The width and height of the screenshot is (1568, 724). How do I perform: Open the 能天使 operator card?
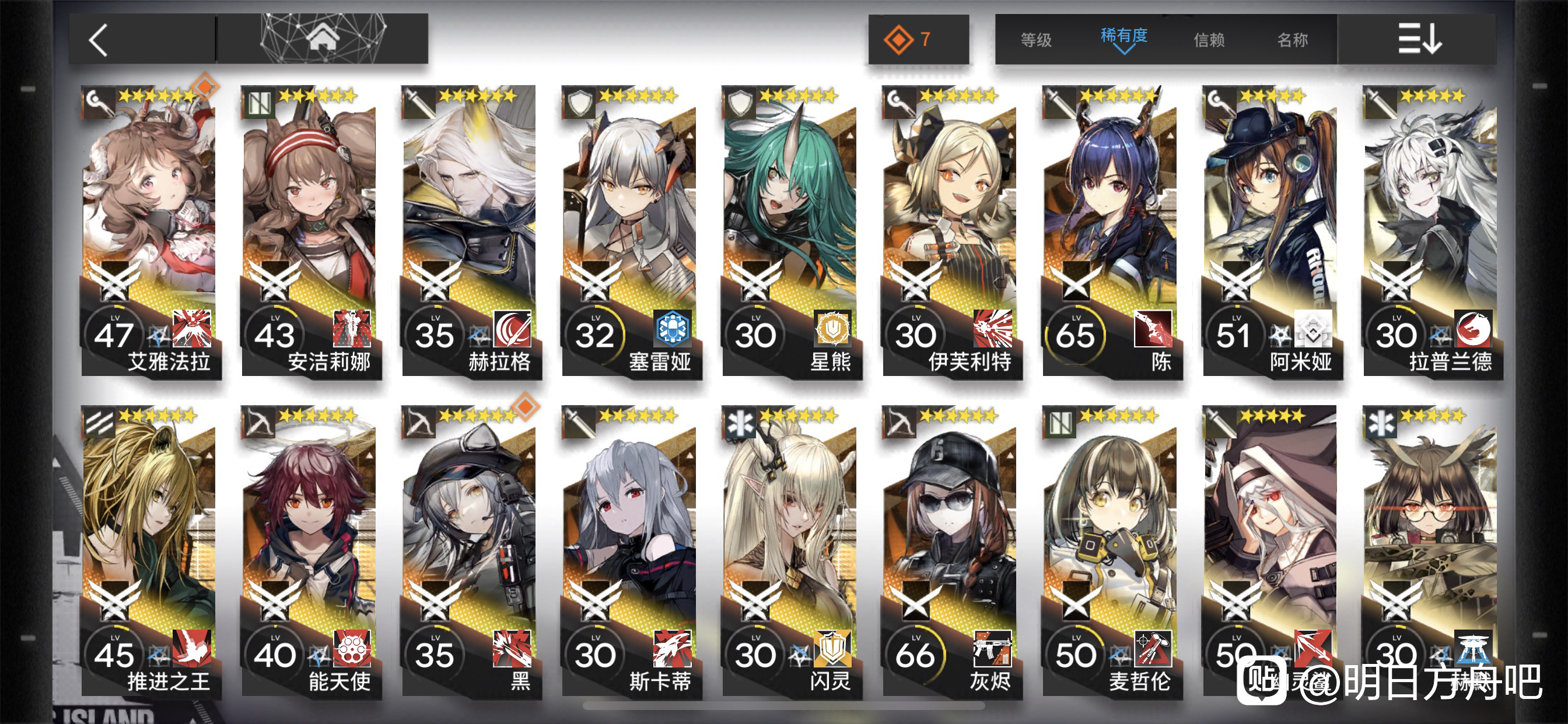click(309, 551)
